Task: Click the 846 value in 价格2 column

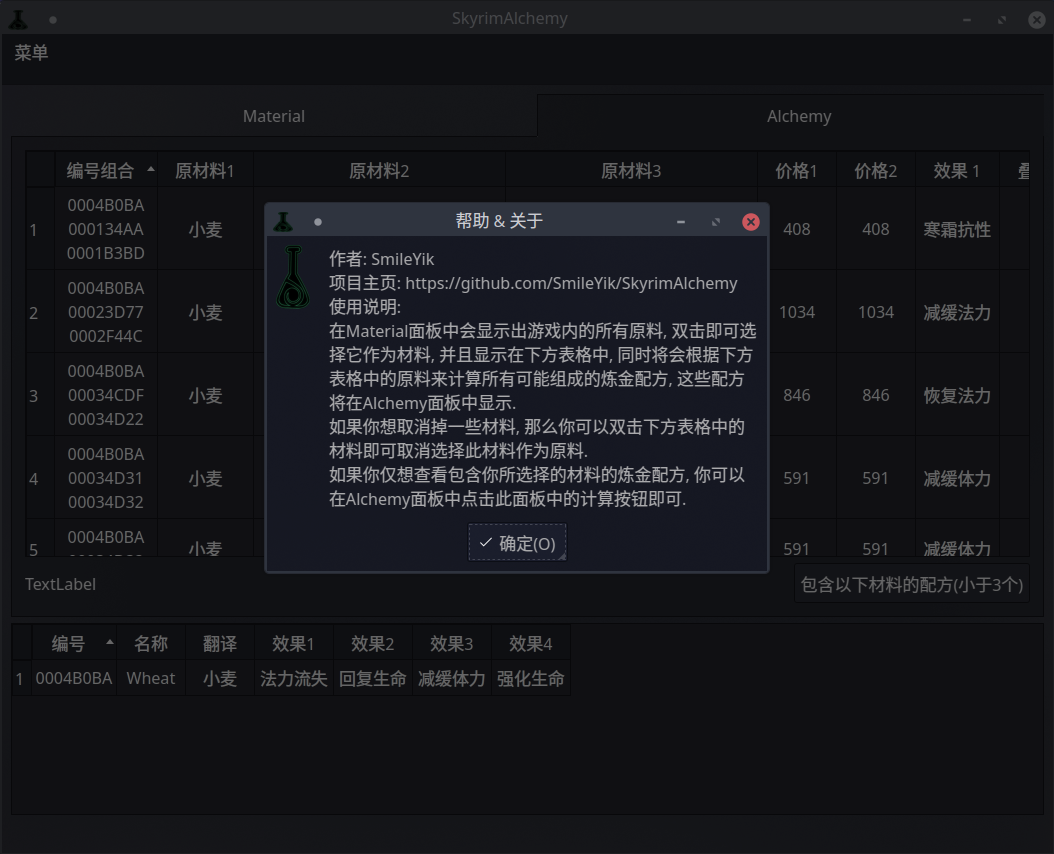Action: pos(875,395)
